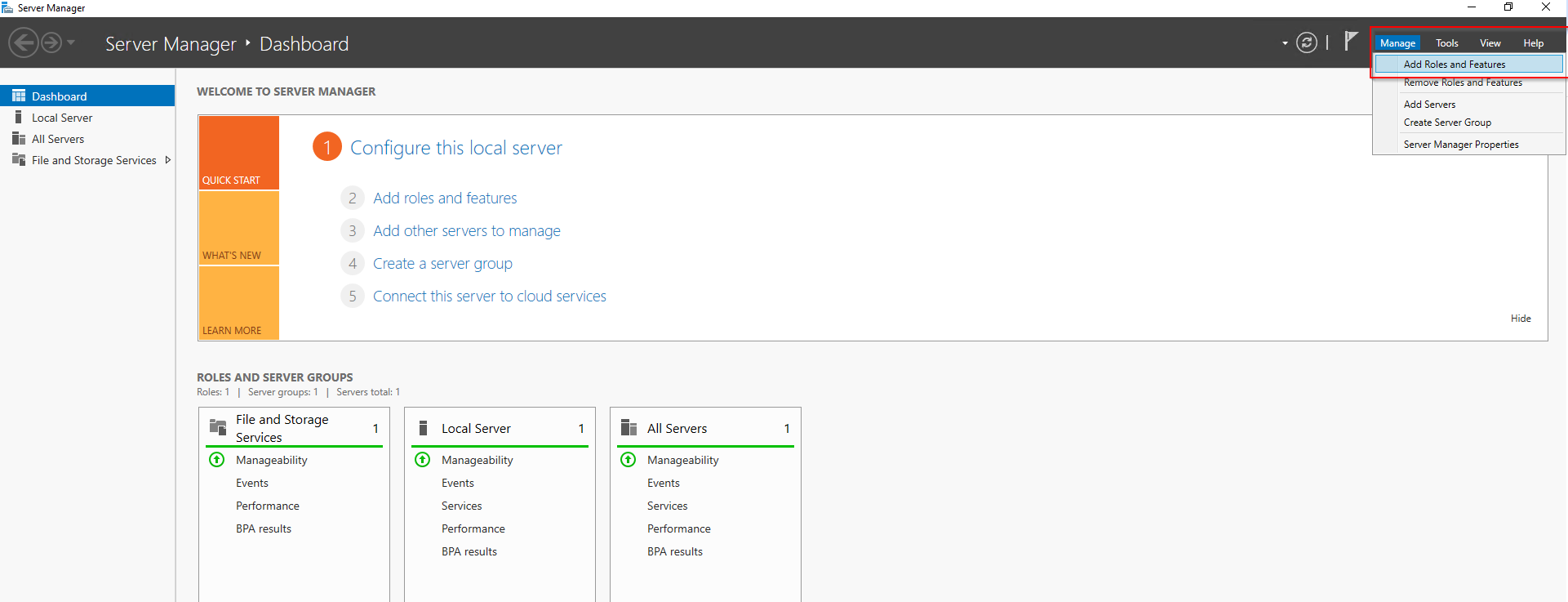Click the Local Server tile icon

[423, 428]
